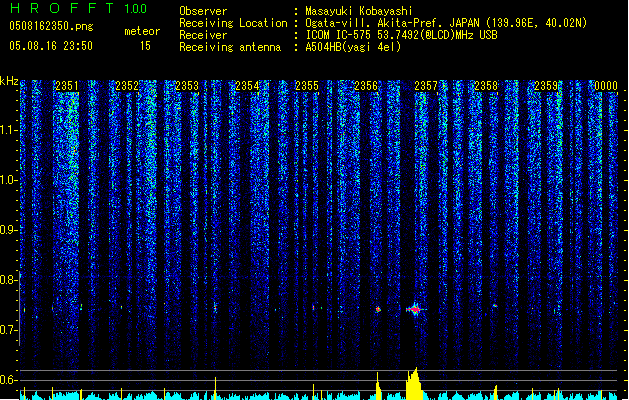Click the 0000 time marker

(606, 86)
